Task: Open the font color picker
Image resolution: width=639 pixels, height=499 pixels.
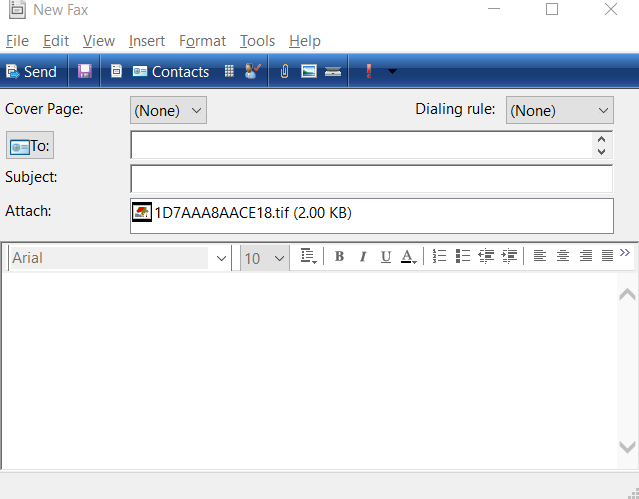Action: (409, 256)
